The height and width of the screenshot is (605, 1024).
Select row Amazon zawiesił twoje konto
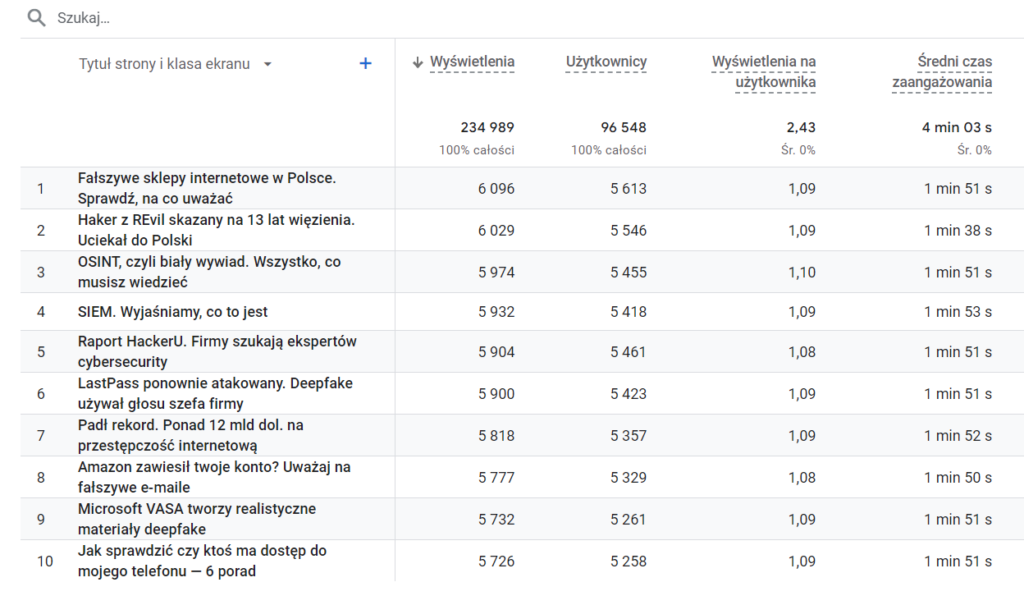pos(522,477)
